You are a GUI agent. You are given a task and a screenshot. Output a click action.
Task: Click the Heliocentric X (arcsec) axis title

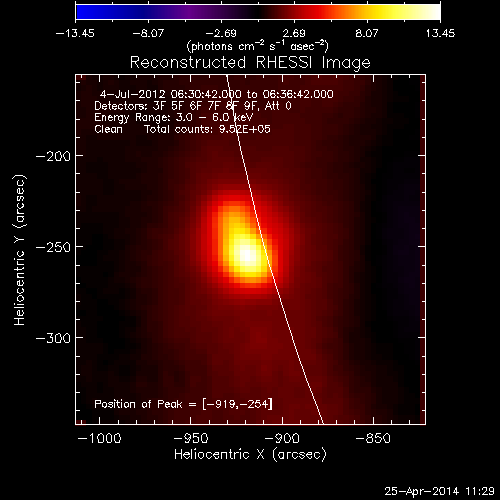pos(250,454)
